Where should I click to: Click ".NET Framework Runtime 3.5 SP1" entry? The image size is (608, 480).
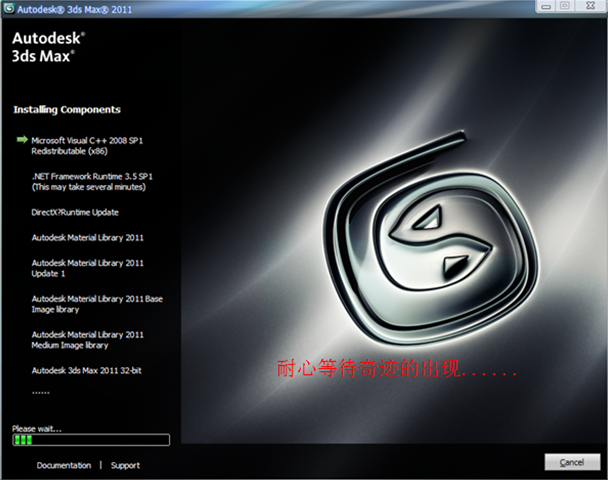click(92, 182)
